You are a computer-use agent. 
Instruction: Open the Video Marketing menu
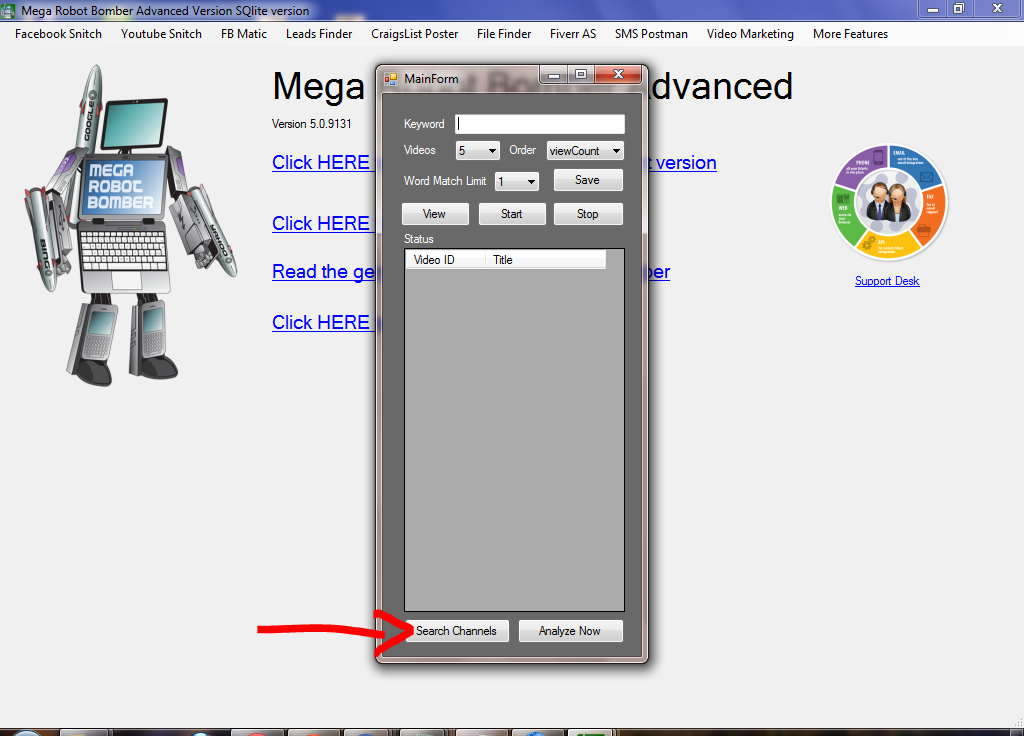tap(750, 34)
